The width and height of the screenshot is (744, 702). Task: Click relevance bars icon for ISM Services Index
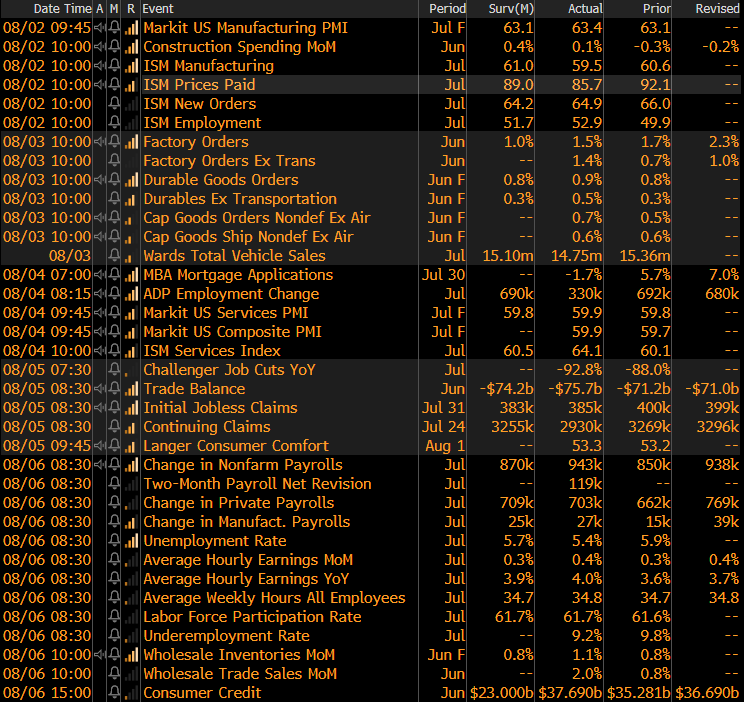[x=131, y=351]
